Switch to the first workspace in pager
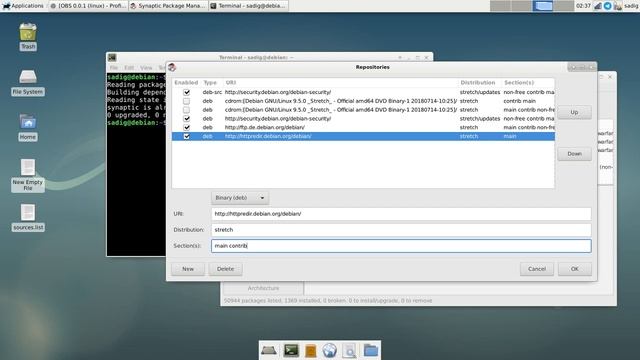Viewport: 640px width, 360px height. coord(500,6)
